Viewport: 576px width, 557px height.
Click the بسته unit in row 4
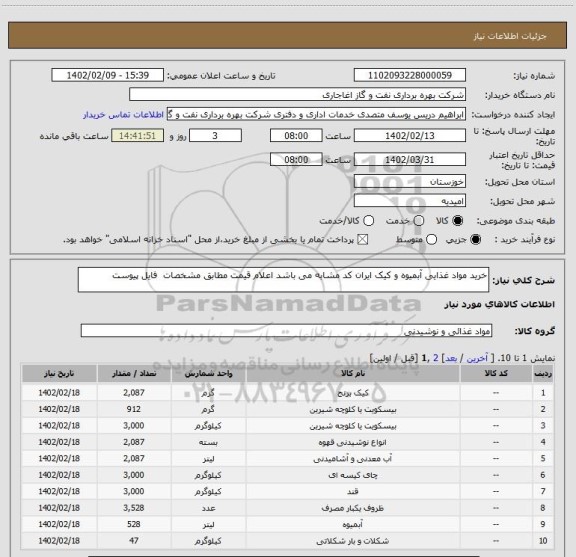(208, 442)
